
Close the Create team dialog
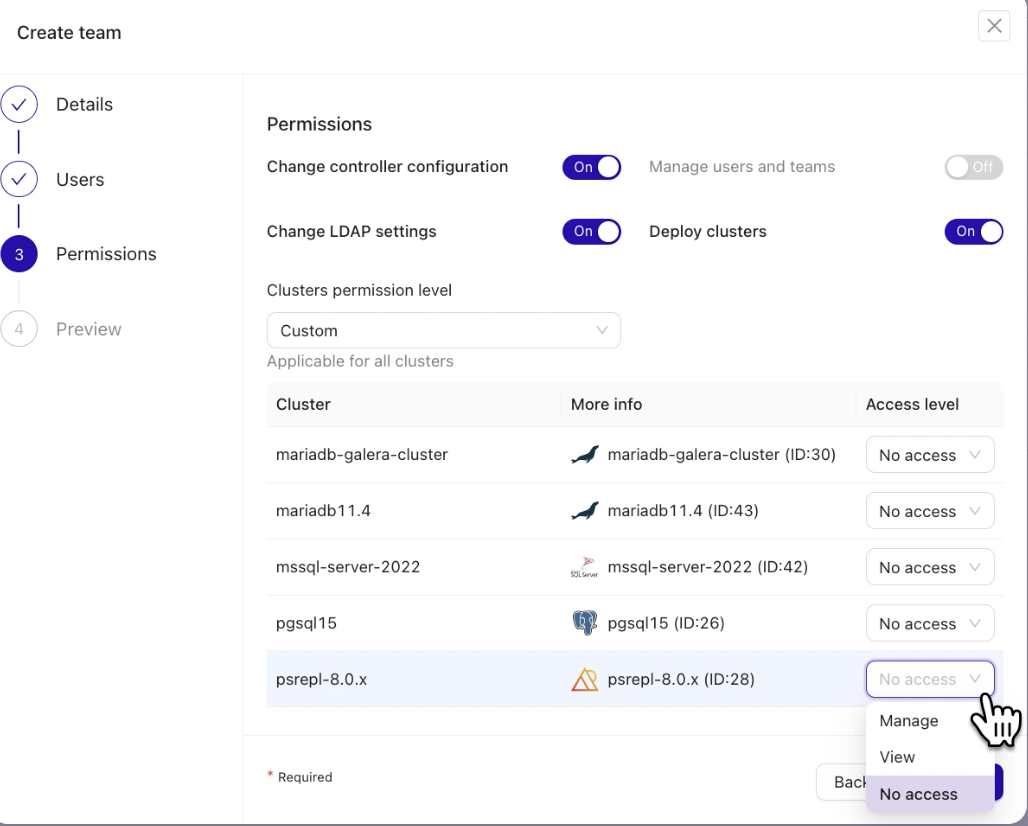click(x=994, y=27)
